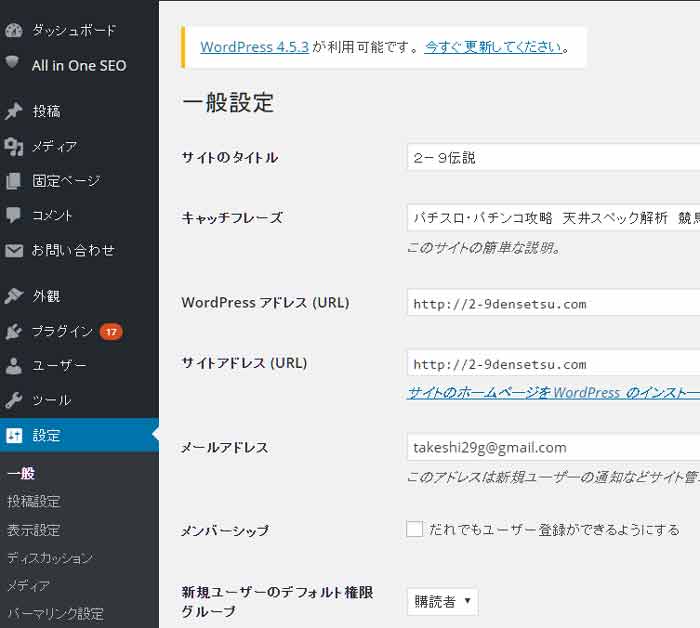Click the Appearance paintbrush icon
The image size is (700, 628).
point(13,296)
